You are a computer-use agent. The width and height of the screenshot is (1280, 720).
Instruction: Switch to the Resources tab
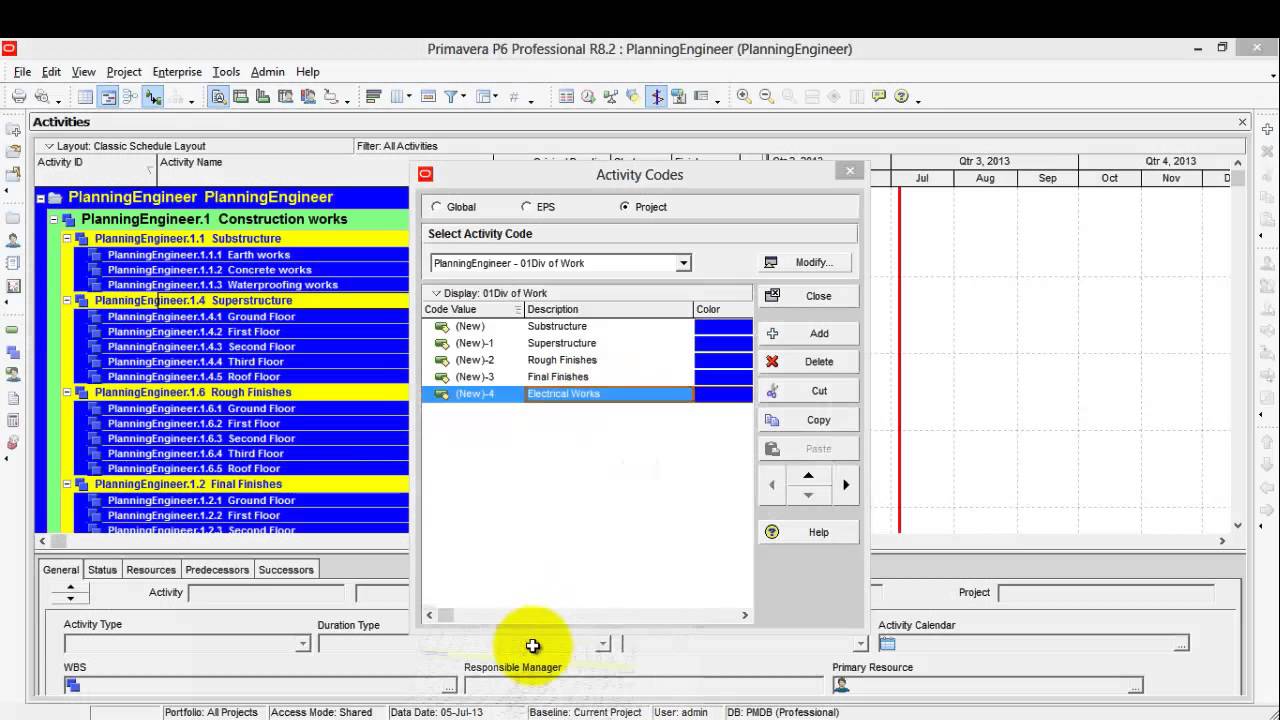coord(151,570)
